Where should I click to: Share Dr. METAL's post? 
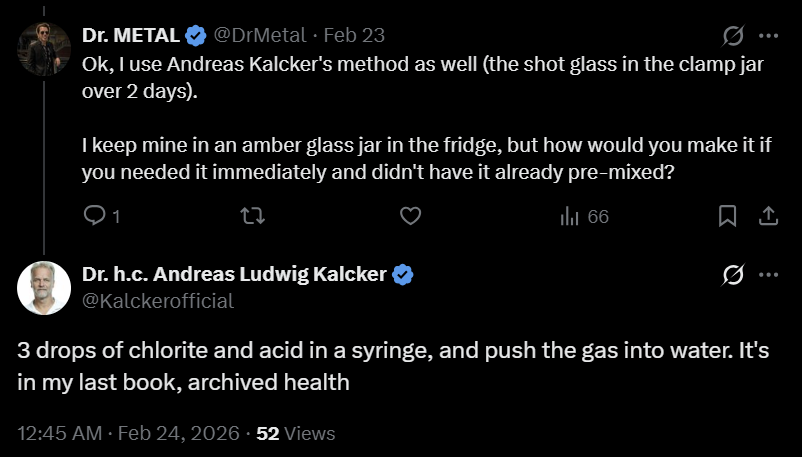point(768,216)
